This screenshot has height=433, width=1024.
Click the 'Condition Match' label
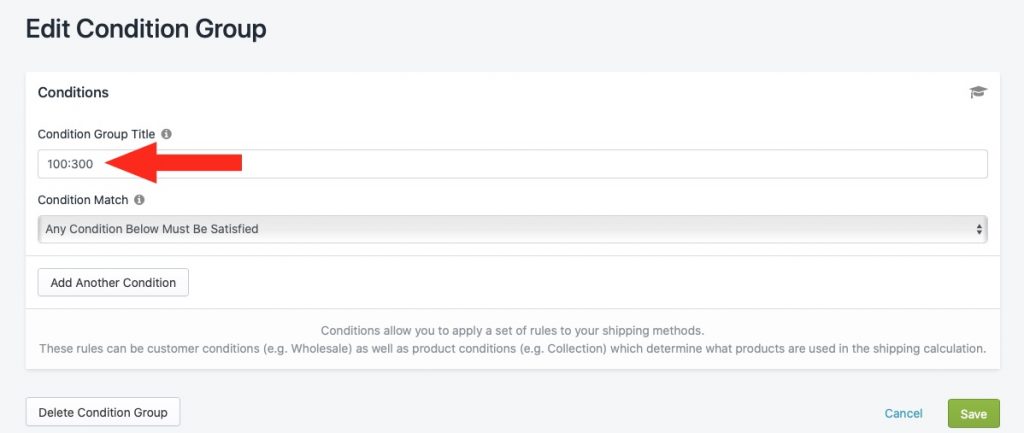[x=83, y=200]
